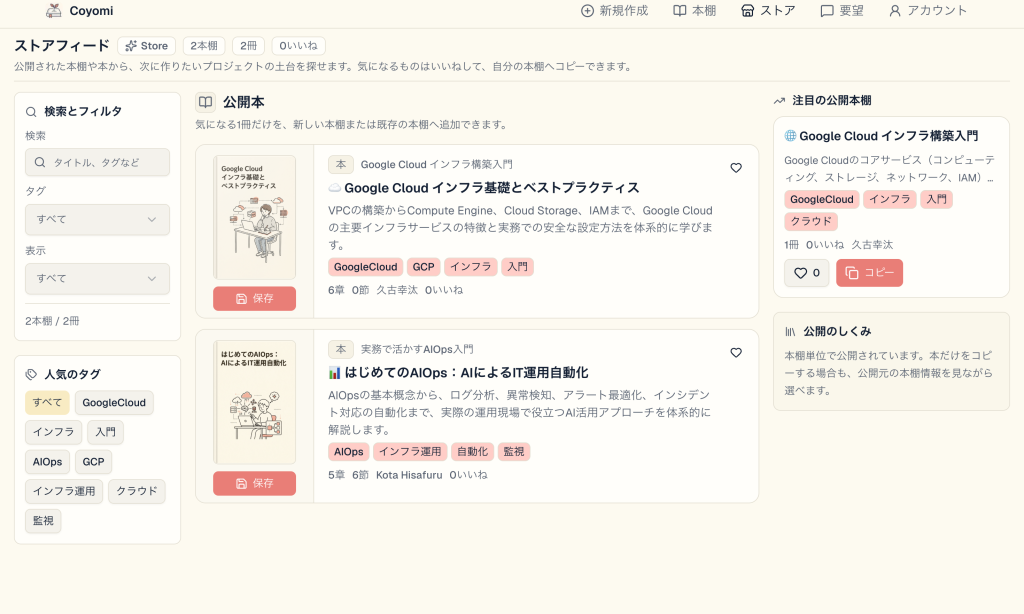Toggle like on featured bookshelf heart counter
1024x614 pixels.
807,273
